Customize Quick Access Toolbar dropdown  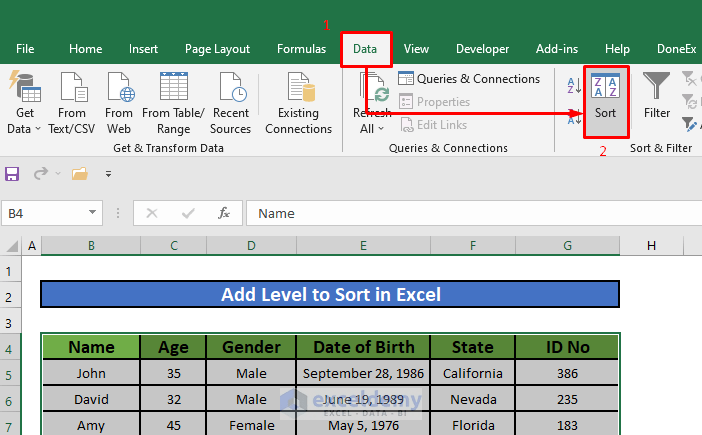(x=108, y=174)
